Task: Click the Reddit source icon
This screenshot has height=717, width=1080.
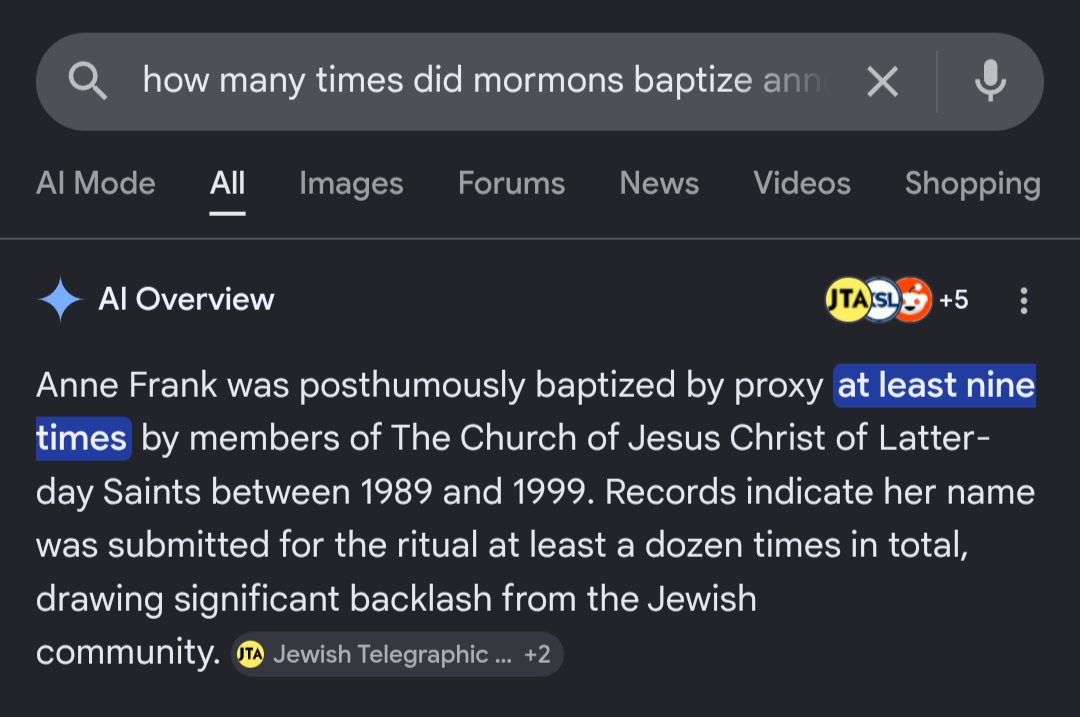Action: coord(913,300)
